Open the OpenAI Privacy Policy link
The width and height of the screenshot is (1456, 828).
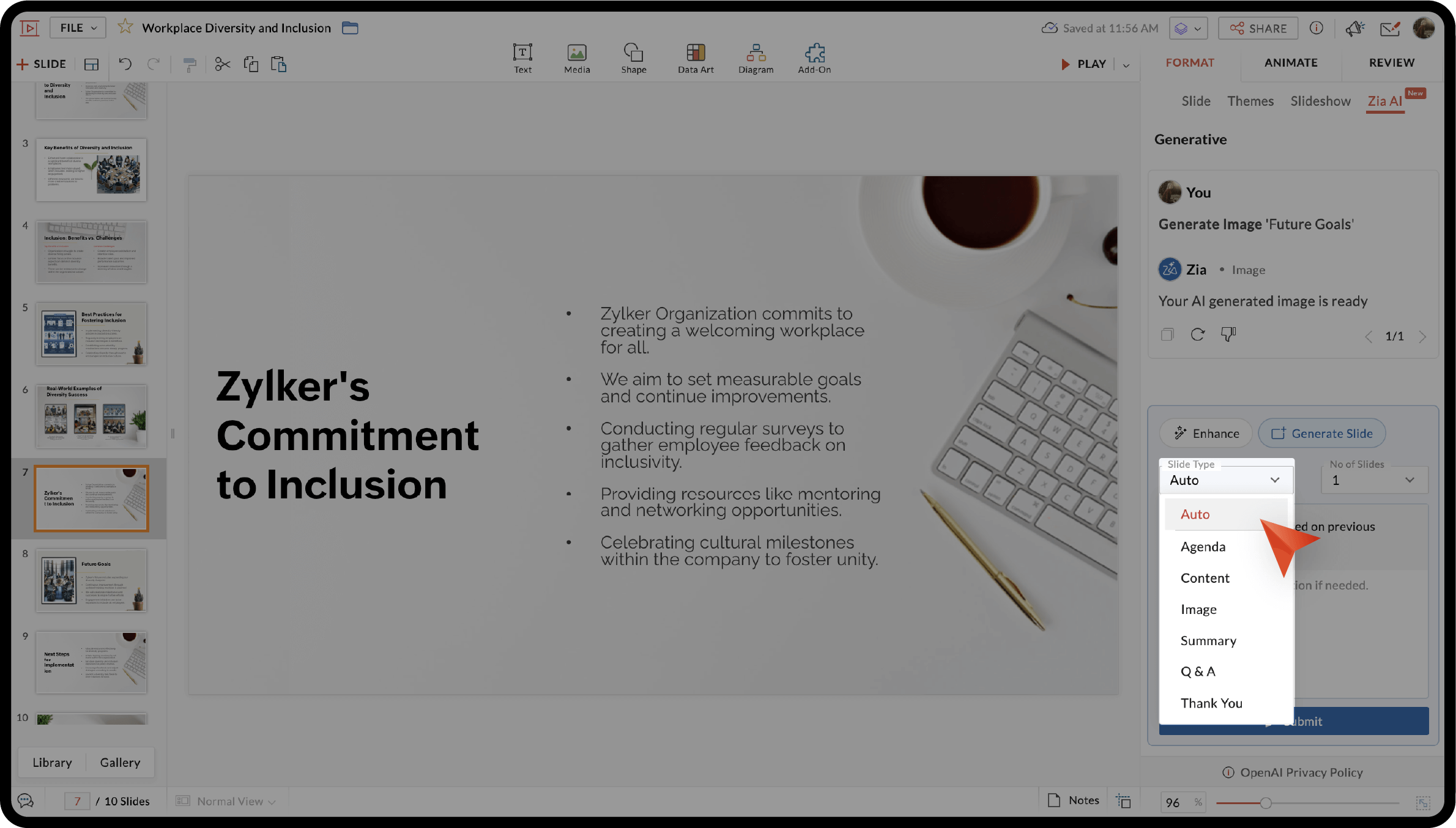tap(1301, 772)
